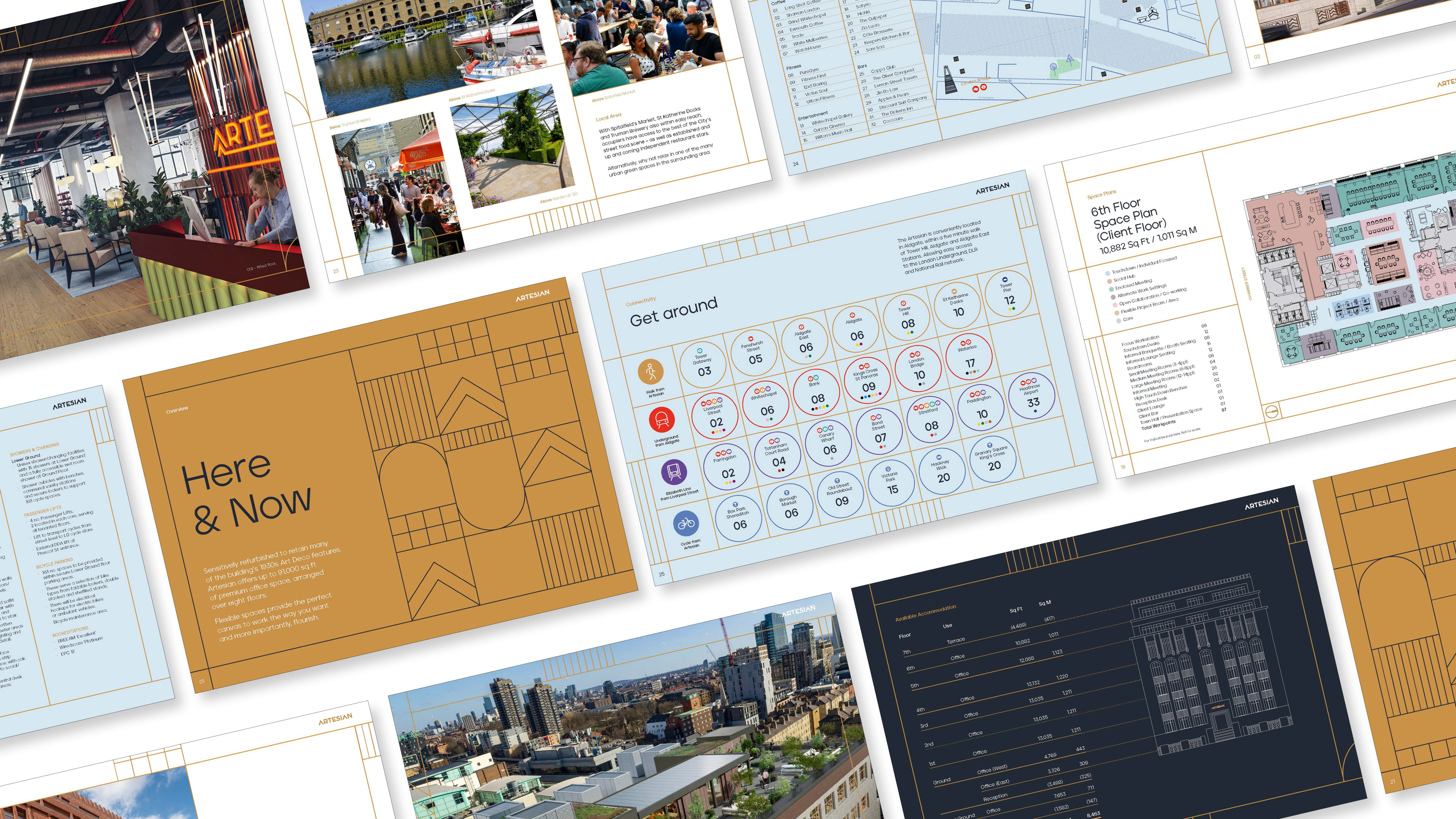Click the red Underground train icon
This screenshot has height=819, width=1456.
[662, 420]
